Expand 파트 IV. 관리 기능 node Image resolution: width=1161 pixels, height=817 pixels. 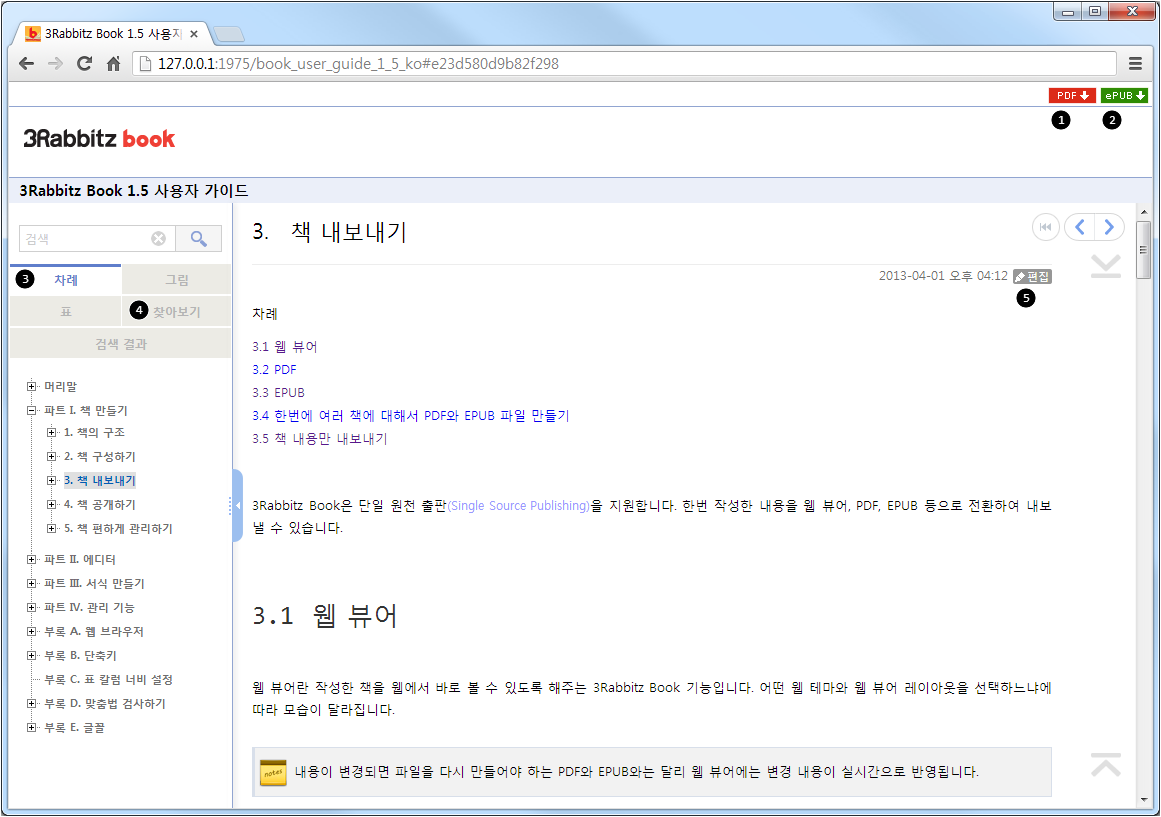pyautogui.click(x=31, y=607)
